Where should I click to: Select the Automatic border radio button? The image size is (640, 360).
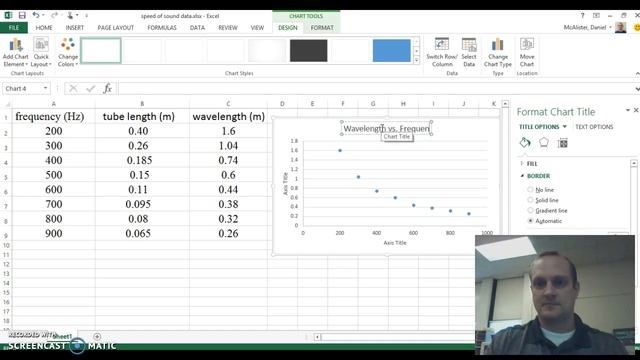coord(530,221)
